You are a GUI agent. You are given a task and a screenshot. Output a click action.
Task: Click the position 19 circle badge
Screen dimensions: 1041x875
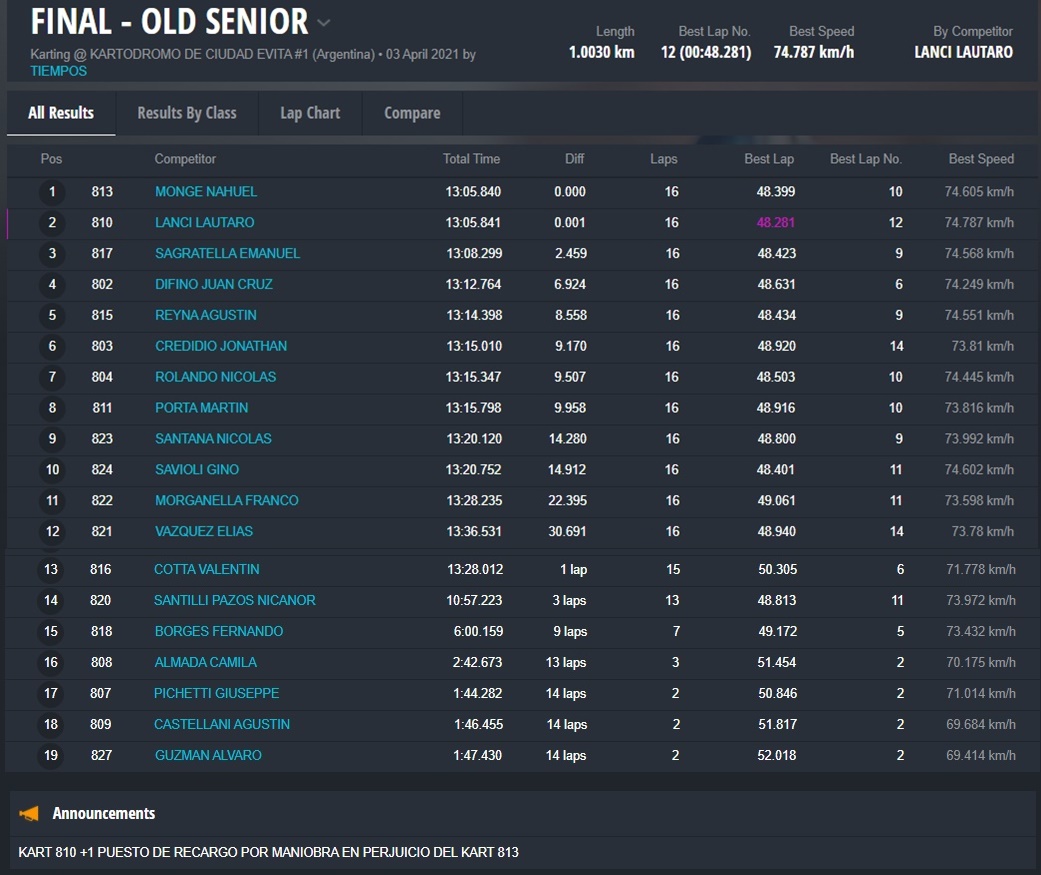51,756
